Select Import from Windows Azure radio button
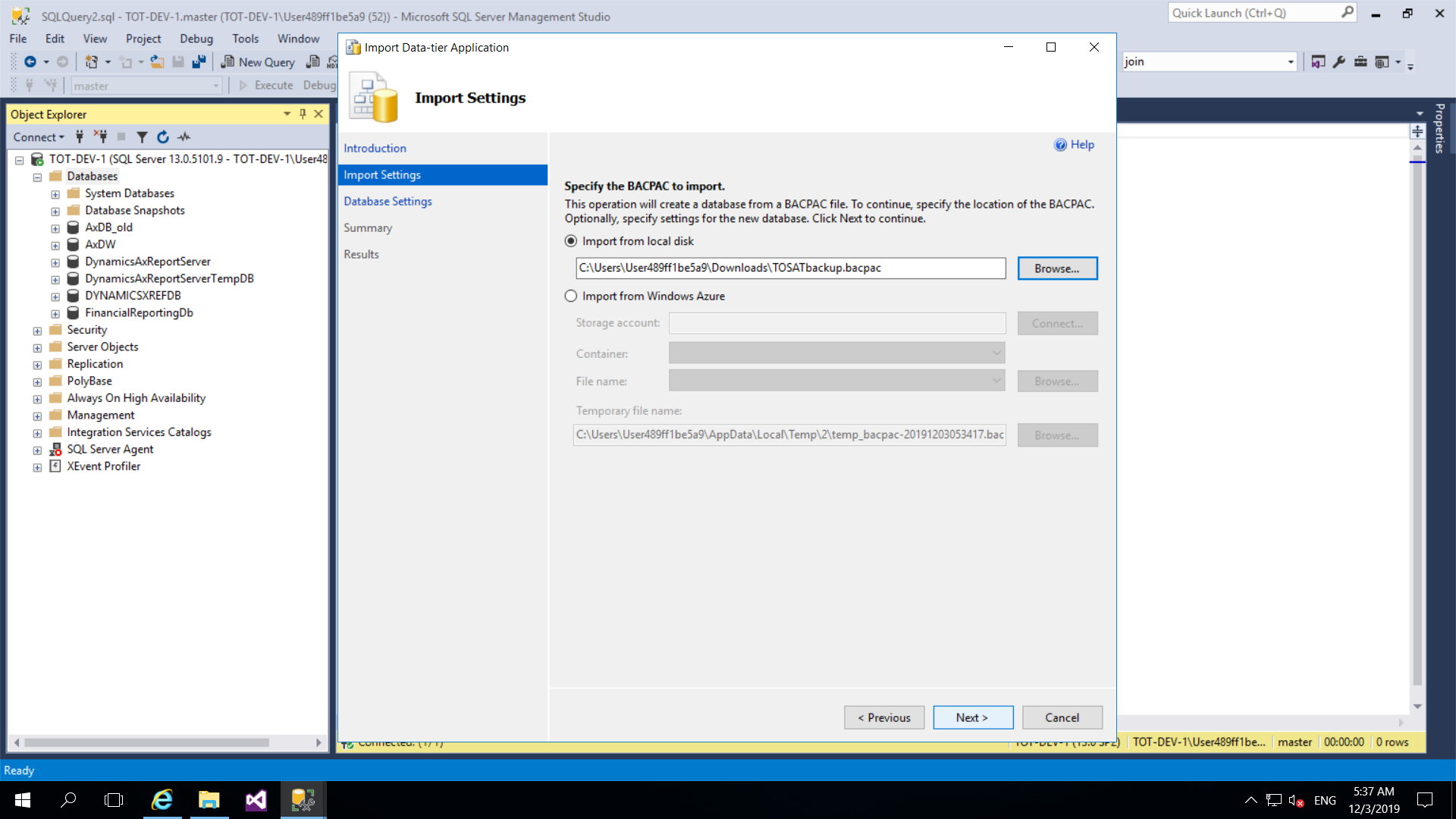Screen dimensions: 1456x819 [x=571, y=297]
